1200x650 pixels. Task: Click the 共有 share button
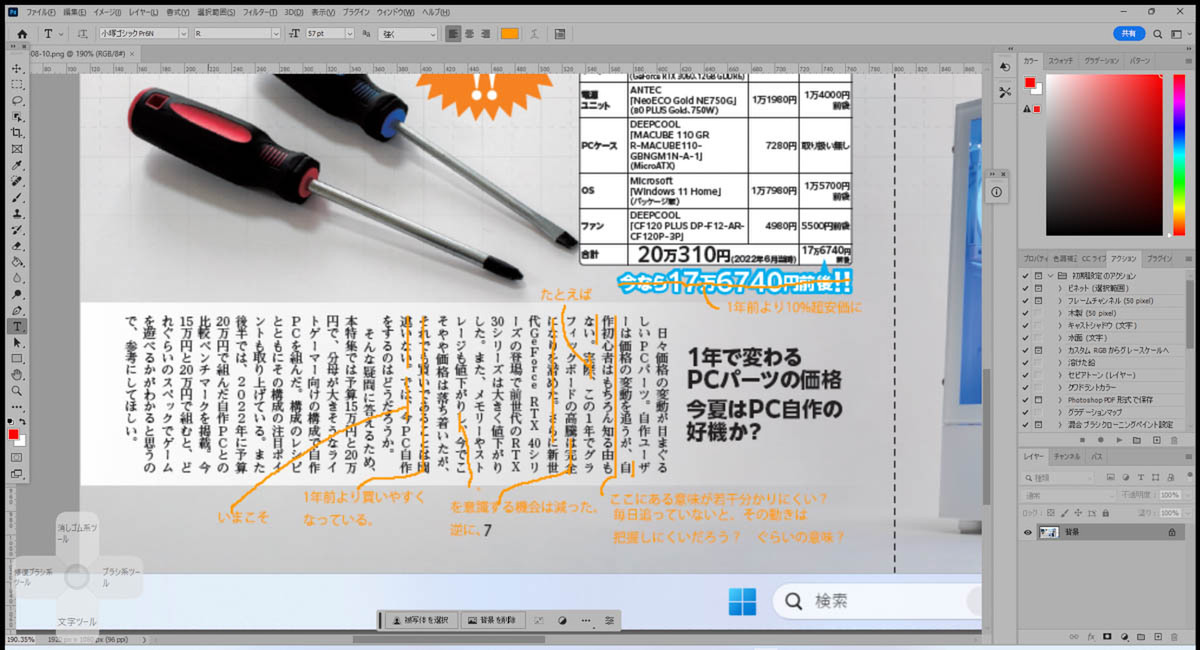[1129, 33]
